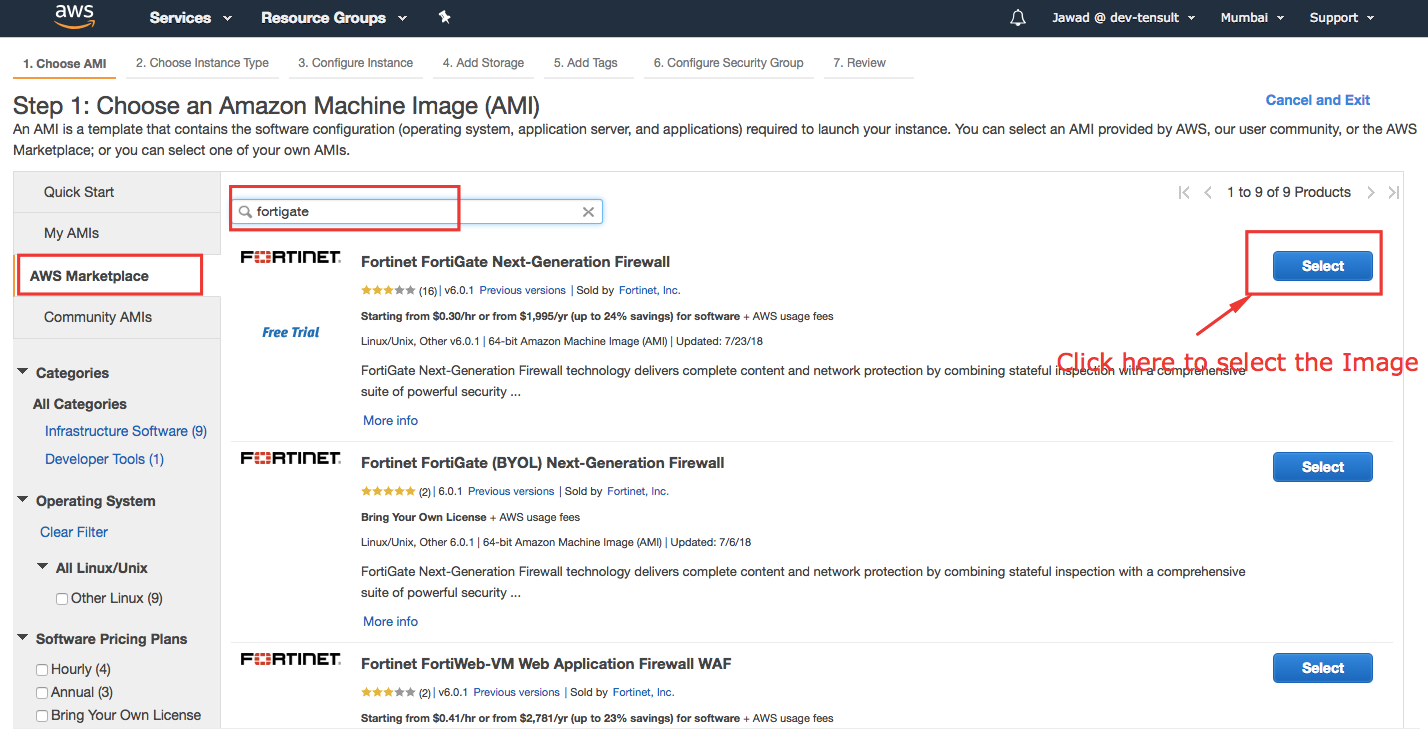The image size is (1428, 747).
Task: Open the Services dropdown menu
Action: click(x=190, y=18)
